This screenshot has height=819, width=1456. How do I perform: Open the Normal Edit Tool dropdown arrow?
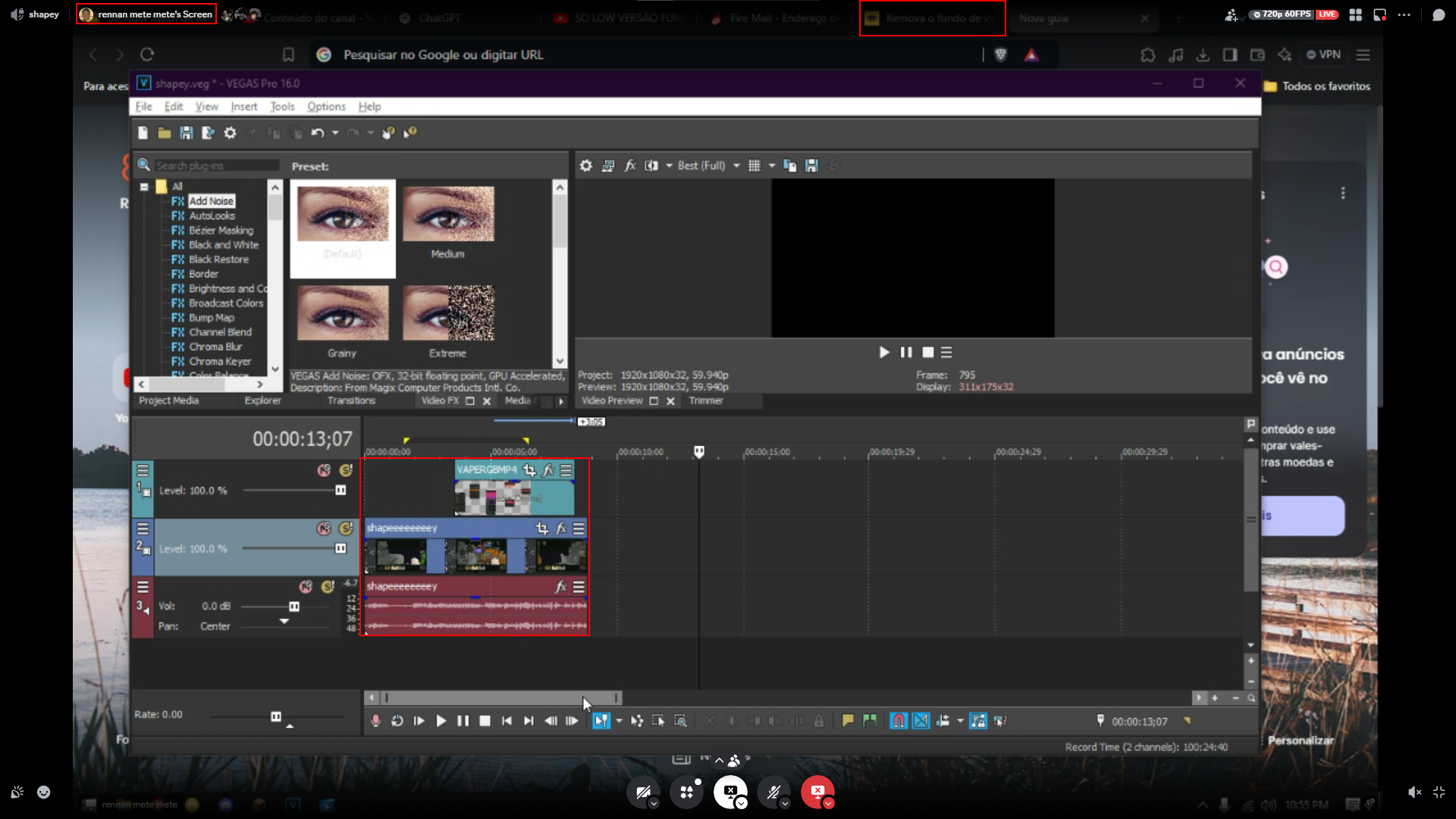point(619,721)
